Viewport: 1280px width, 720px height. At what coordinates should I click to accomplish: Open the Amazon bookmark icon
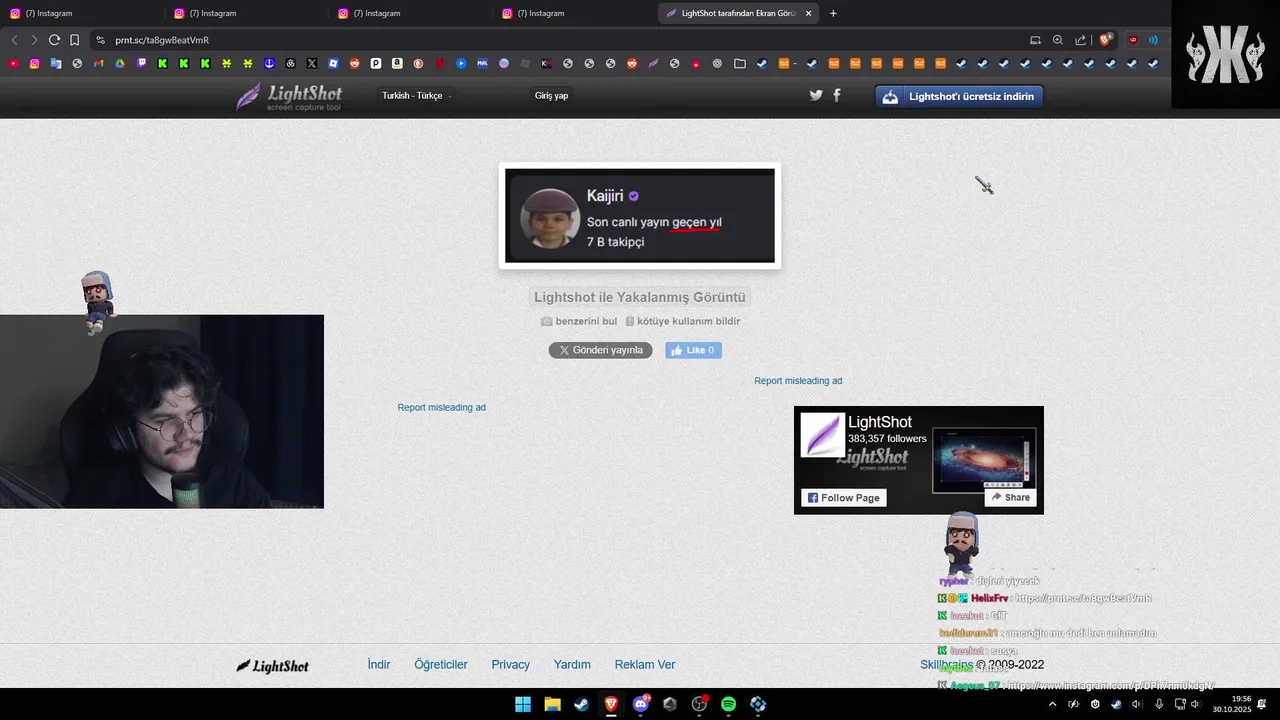coord(397,63)
